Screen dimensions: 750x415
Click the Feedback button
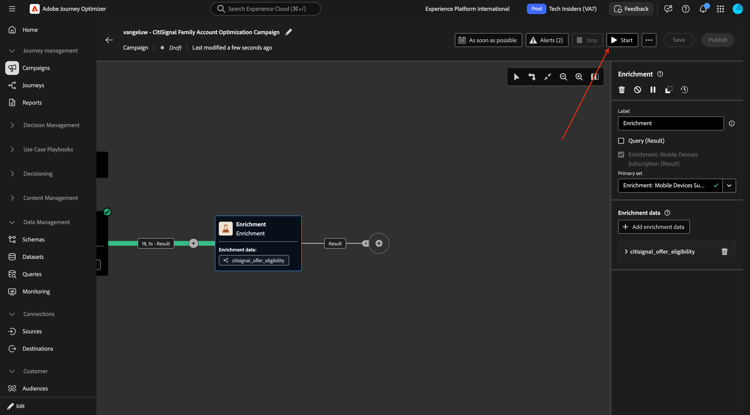click(631, 9)
